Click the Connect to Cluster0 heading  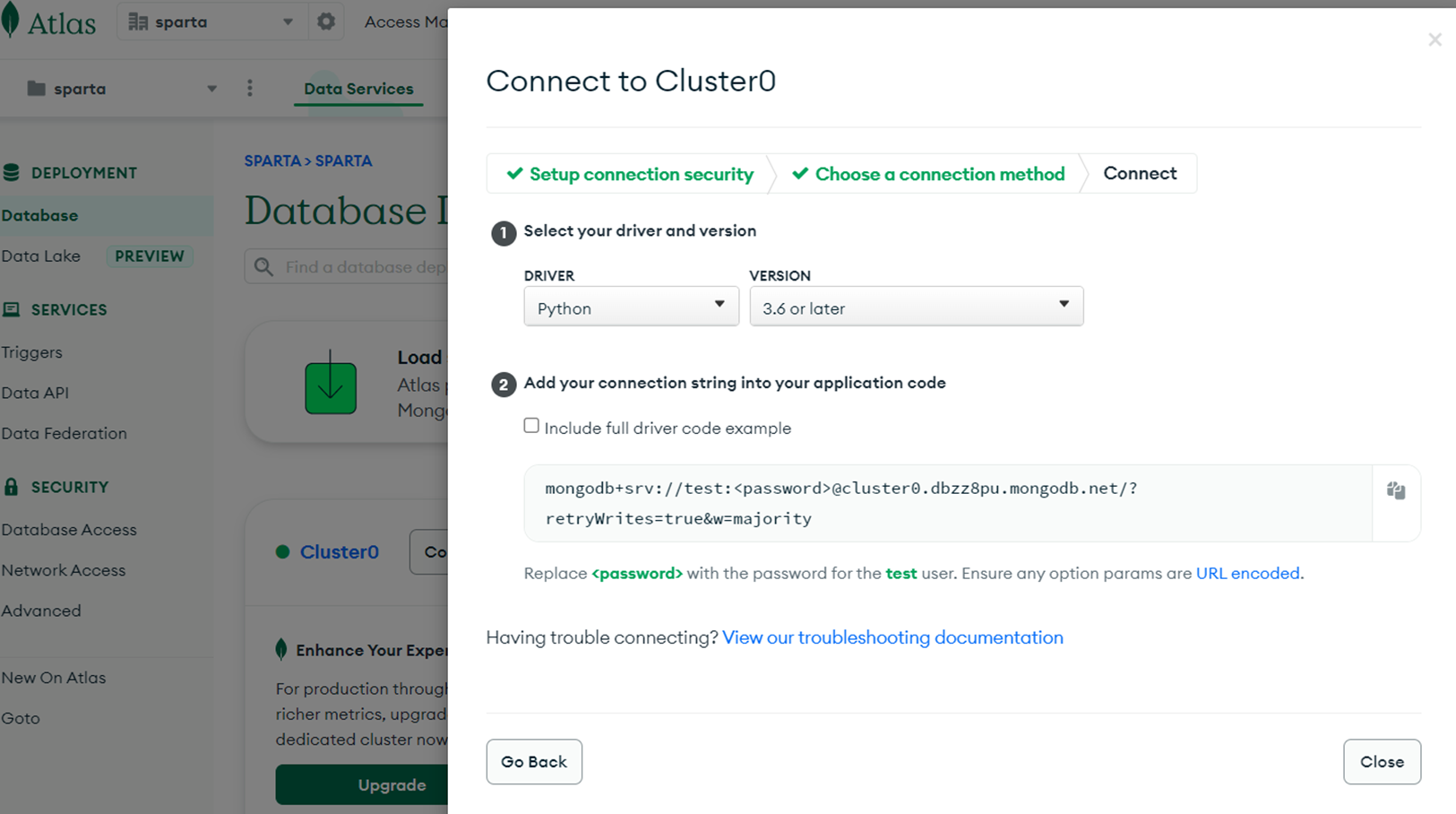click(x=631, y=81)
